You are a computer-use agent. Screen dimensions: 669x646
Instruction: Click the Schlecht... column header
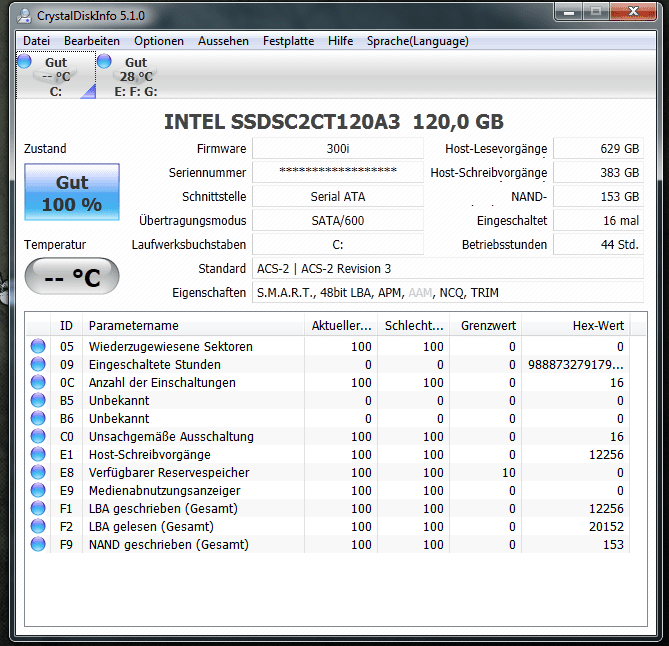pyautogui.click(x=413, y=326)
